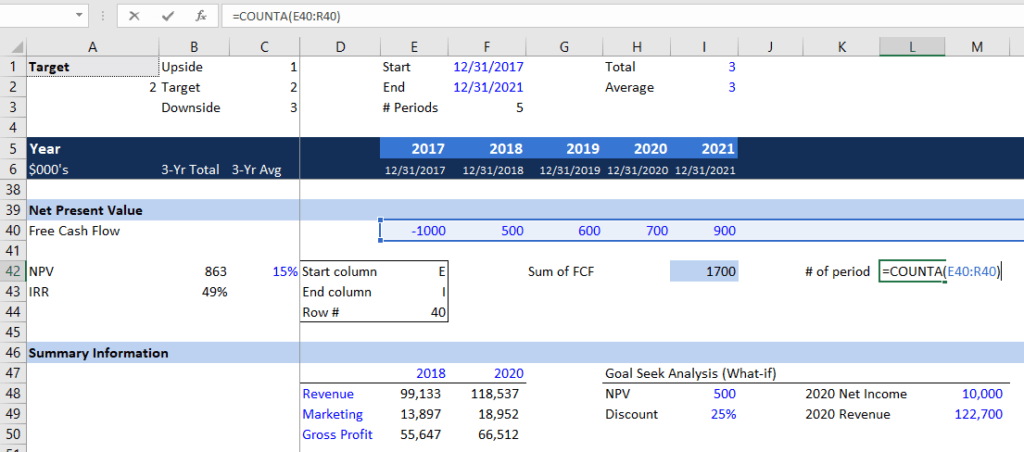Click the Start date 12/31/2017 cell
Viewport: 1024px width, 452px height.
[487, 67]
